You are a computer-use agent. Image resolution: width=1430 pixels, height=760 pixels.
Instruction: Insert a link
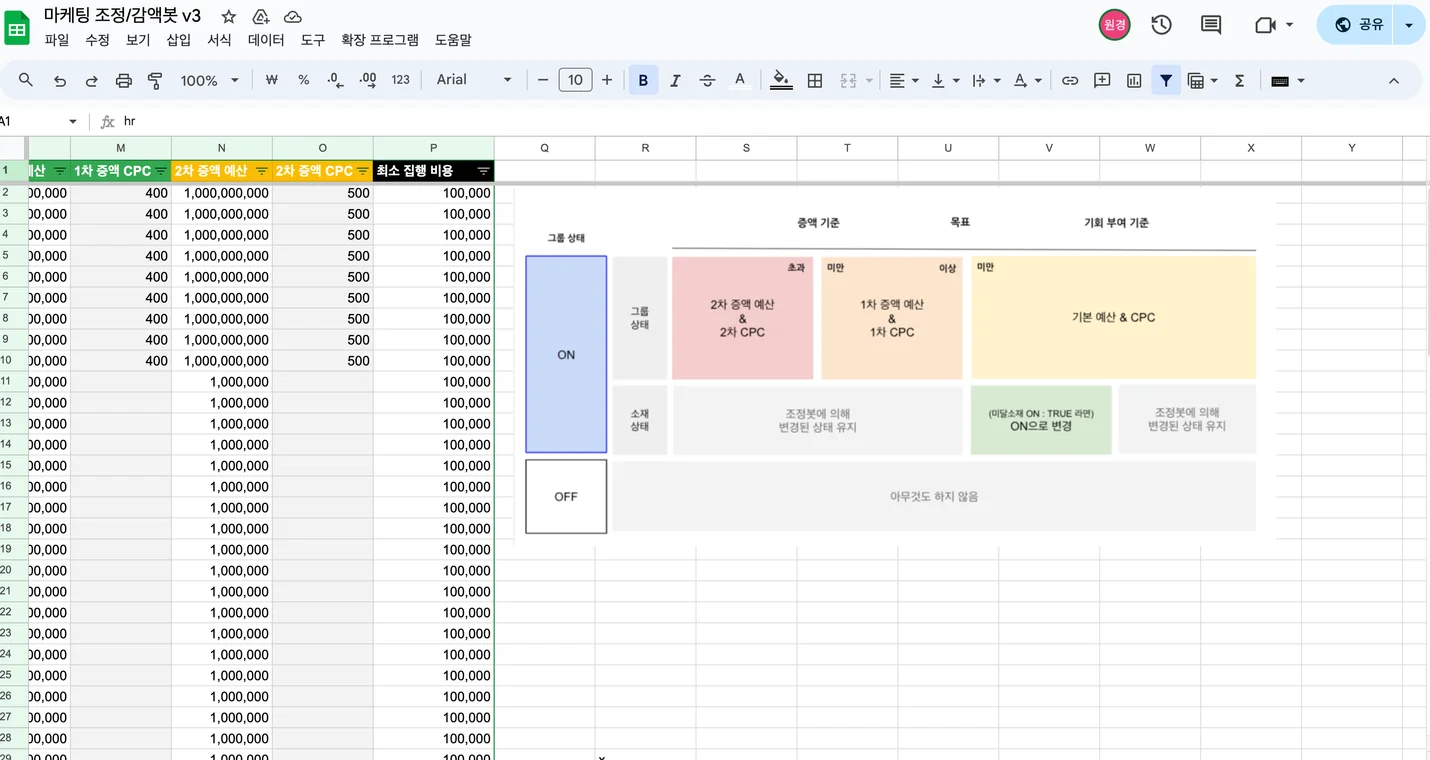pos(1070,80)
